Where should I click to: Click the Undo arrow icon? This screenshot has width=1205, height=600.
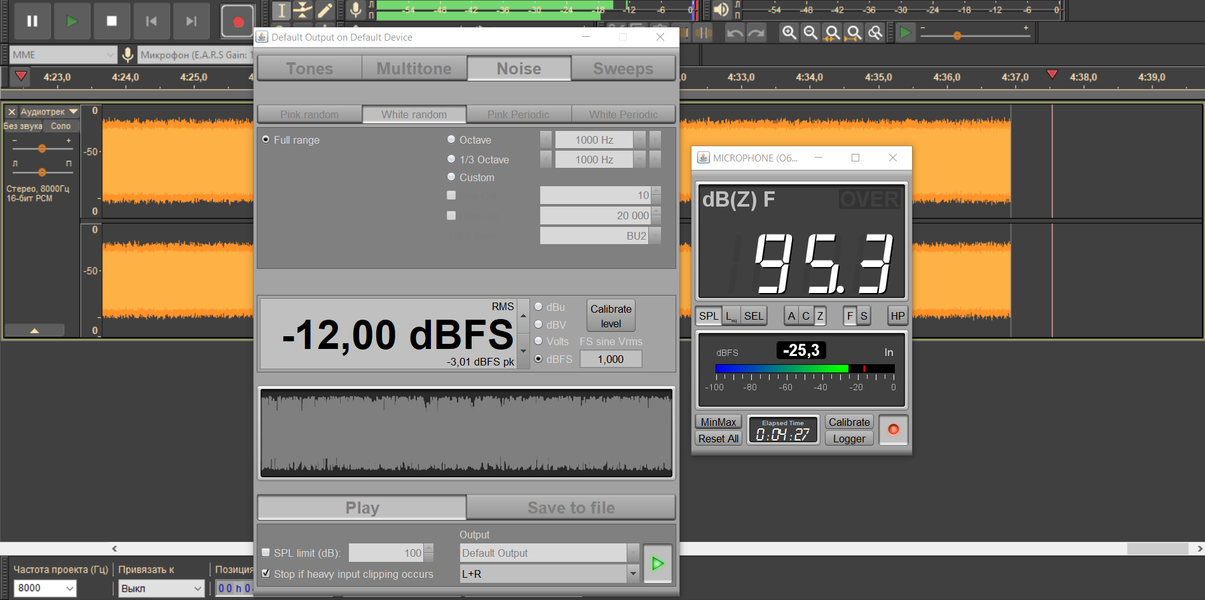735,33
